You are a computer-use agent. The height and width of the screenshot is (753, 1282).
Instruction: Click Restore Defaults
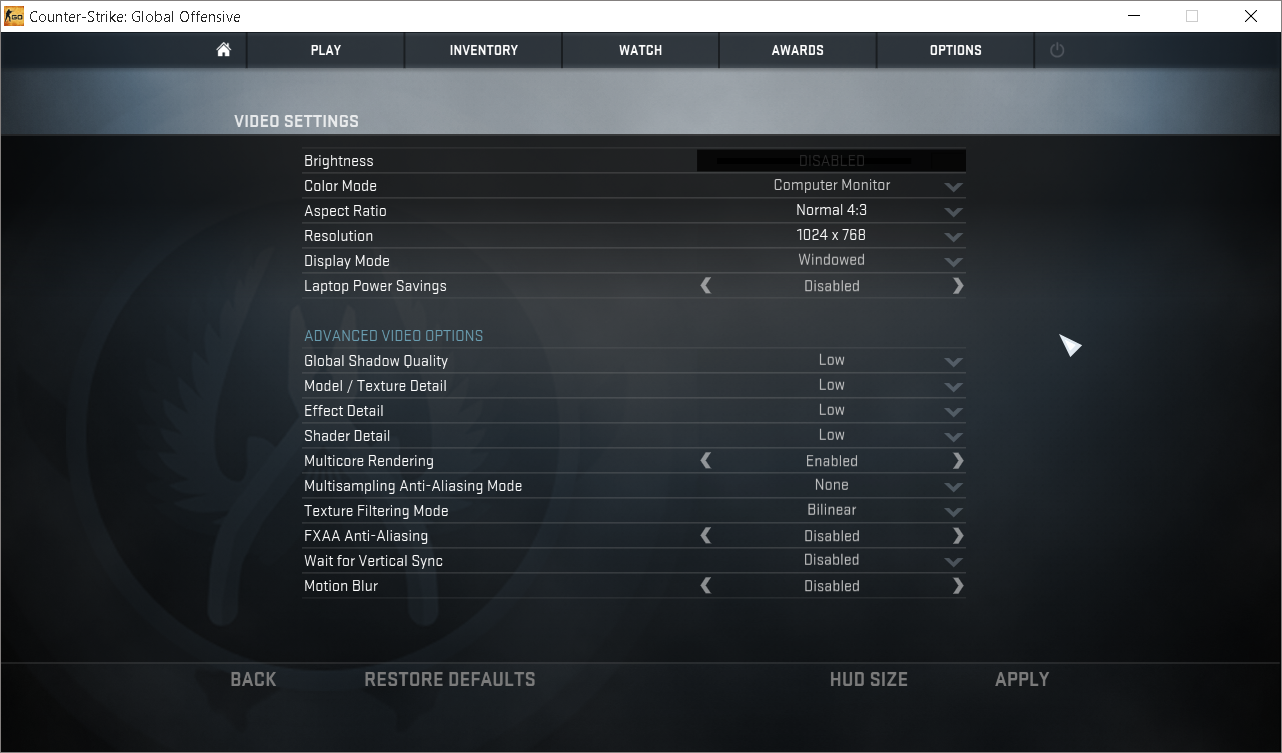(x=450, y=679)
